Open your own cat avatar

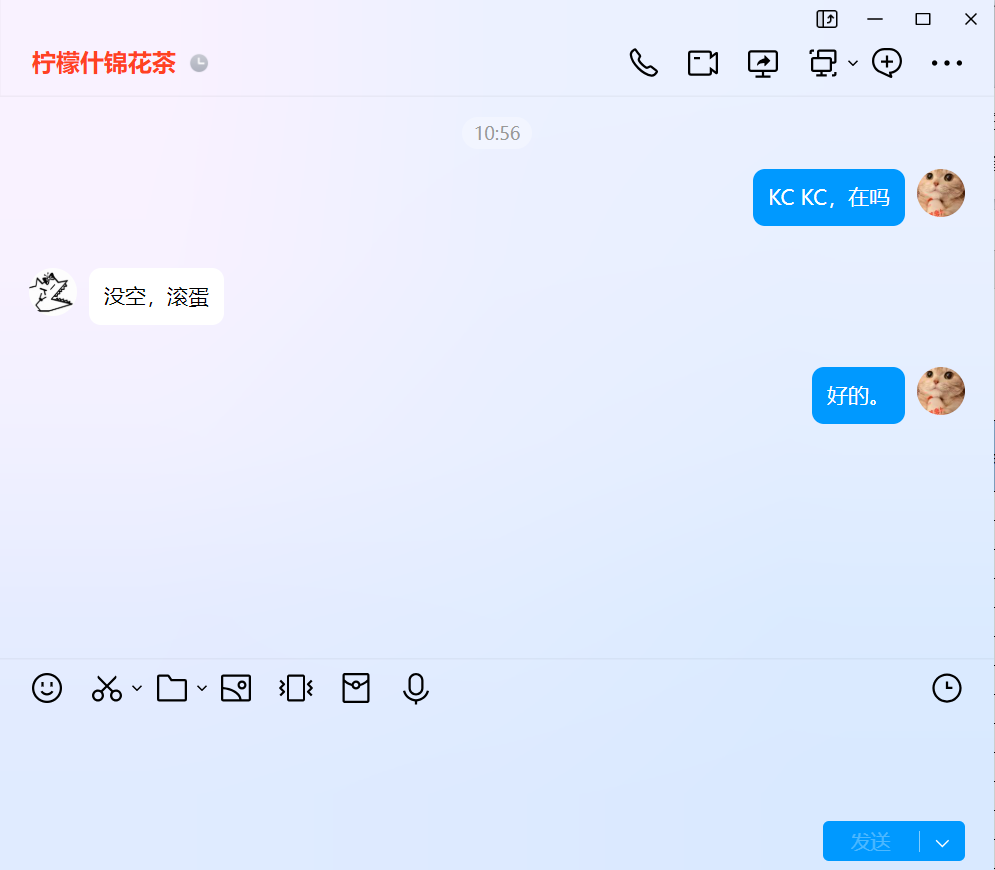coord(940,192)
